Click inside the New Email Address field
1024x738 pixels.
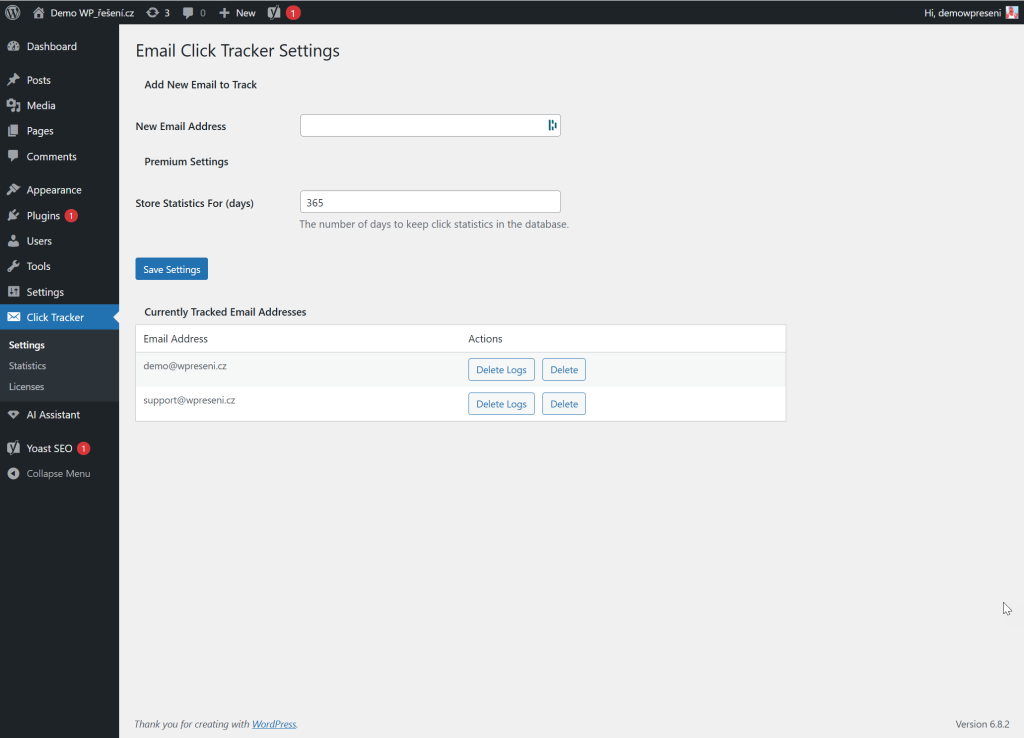(430, 125)
